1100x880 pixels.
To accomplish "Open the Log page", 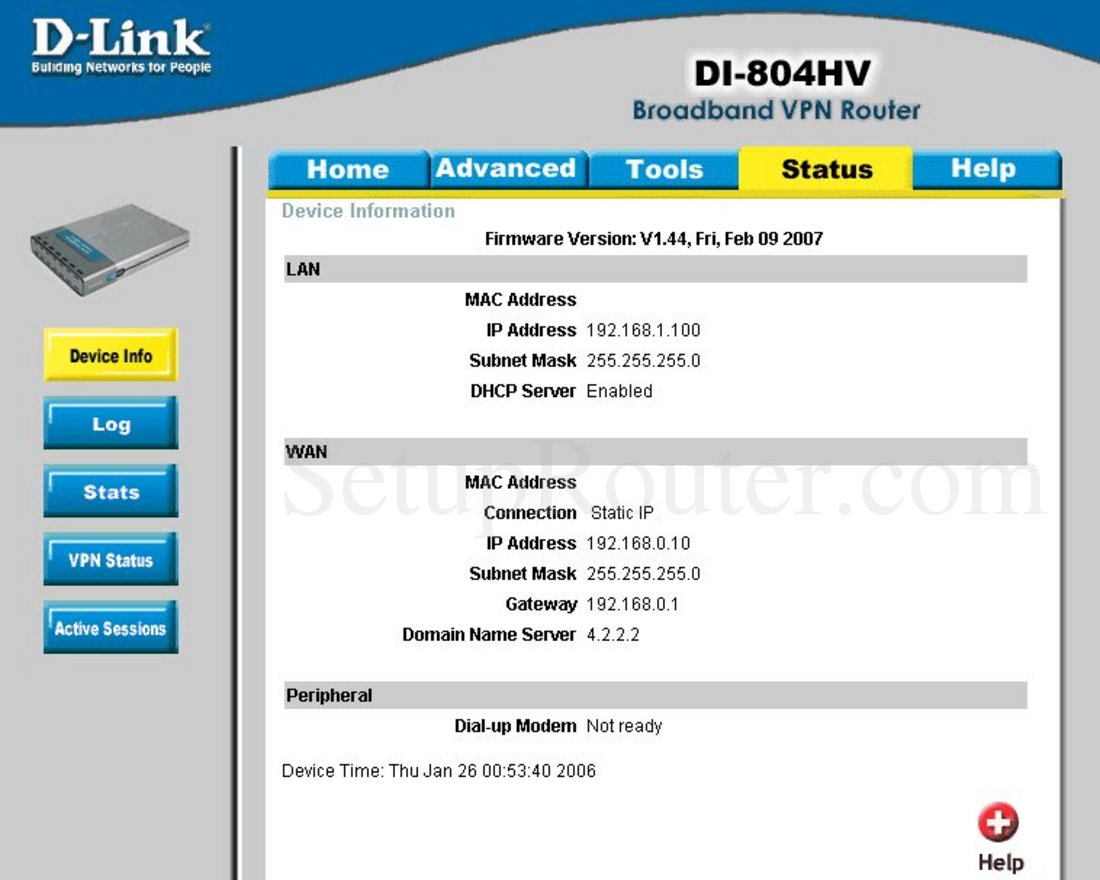I will click(x=111, y=423).
